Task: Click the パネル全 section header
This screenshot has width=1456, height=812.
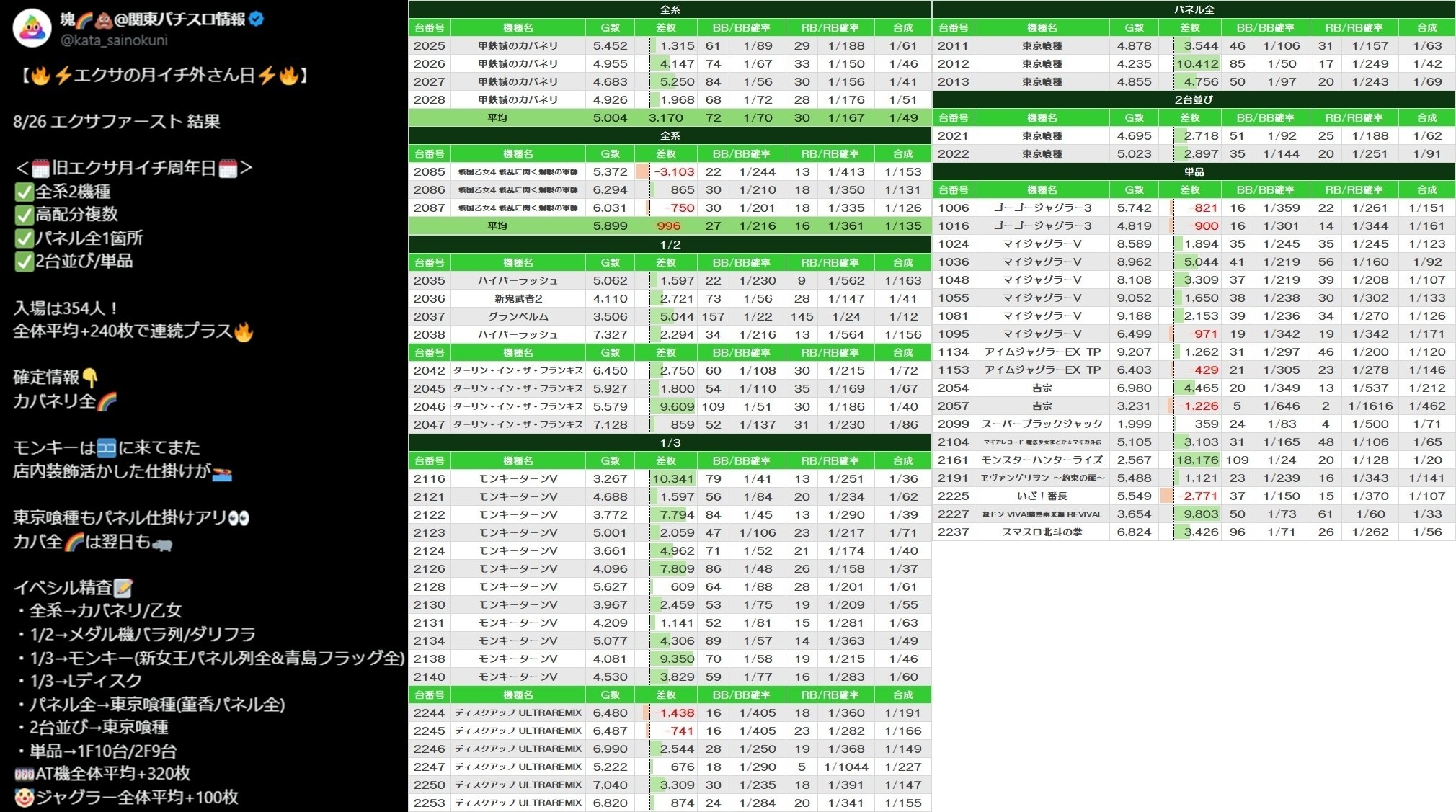Action: (1194, 9)
